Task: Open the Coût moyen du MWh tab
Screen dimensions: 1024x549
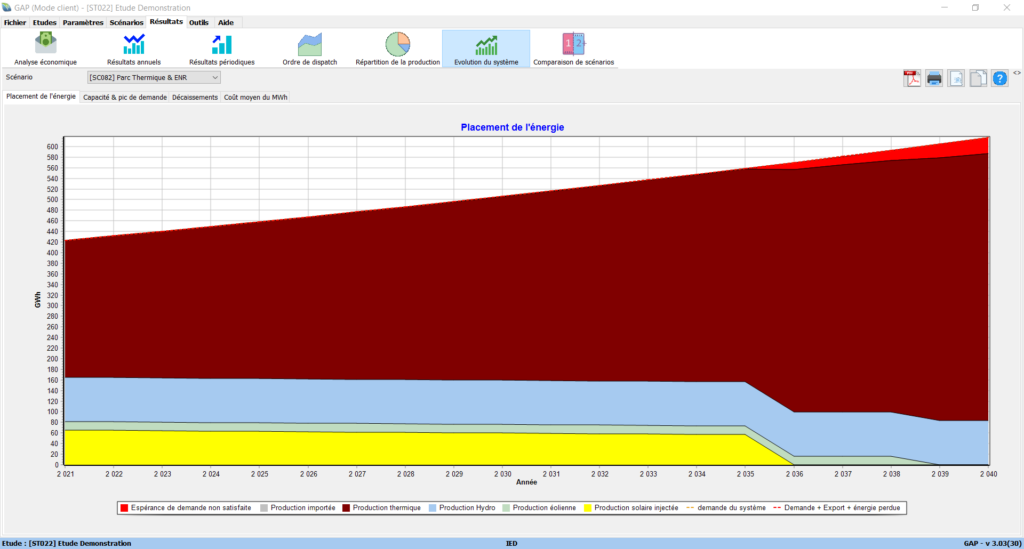Action: coord(255,97)
